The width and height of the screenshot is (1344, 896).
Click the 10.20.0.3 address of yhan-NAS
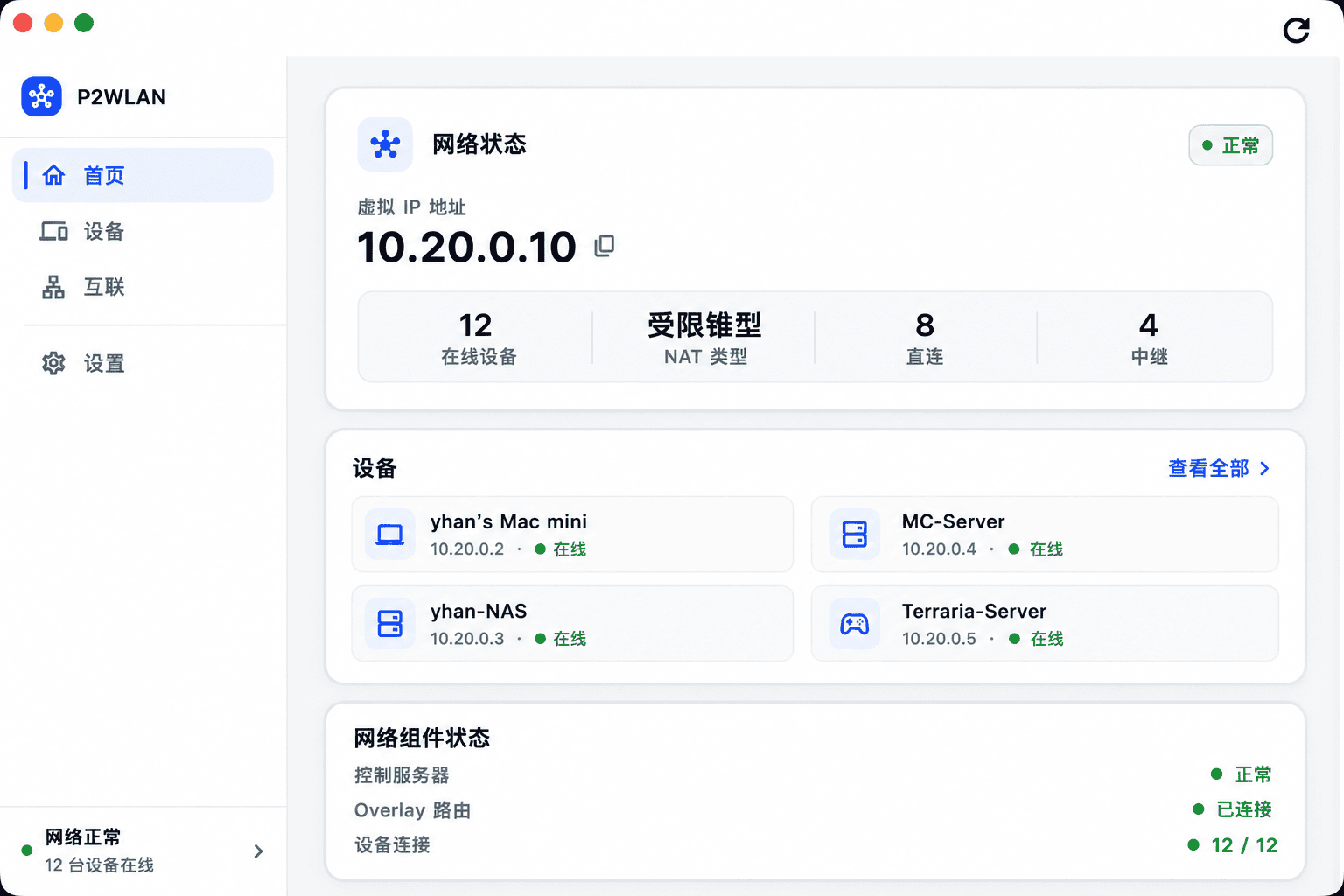pyautogui.click(x=467, y=639)
